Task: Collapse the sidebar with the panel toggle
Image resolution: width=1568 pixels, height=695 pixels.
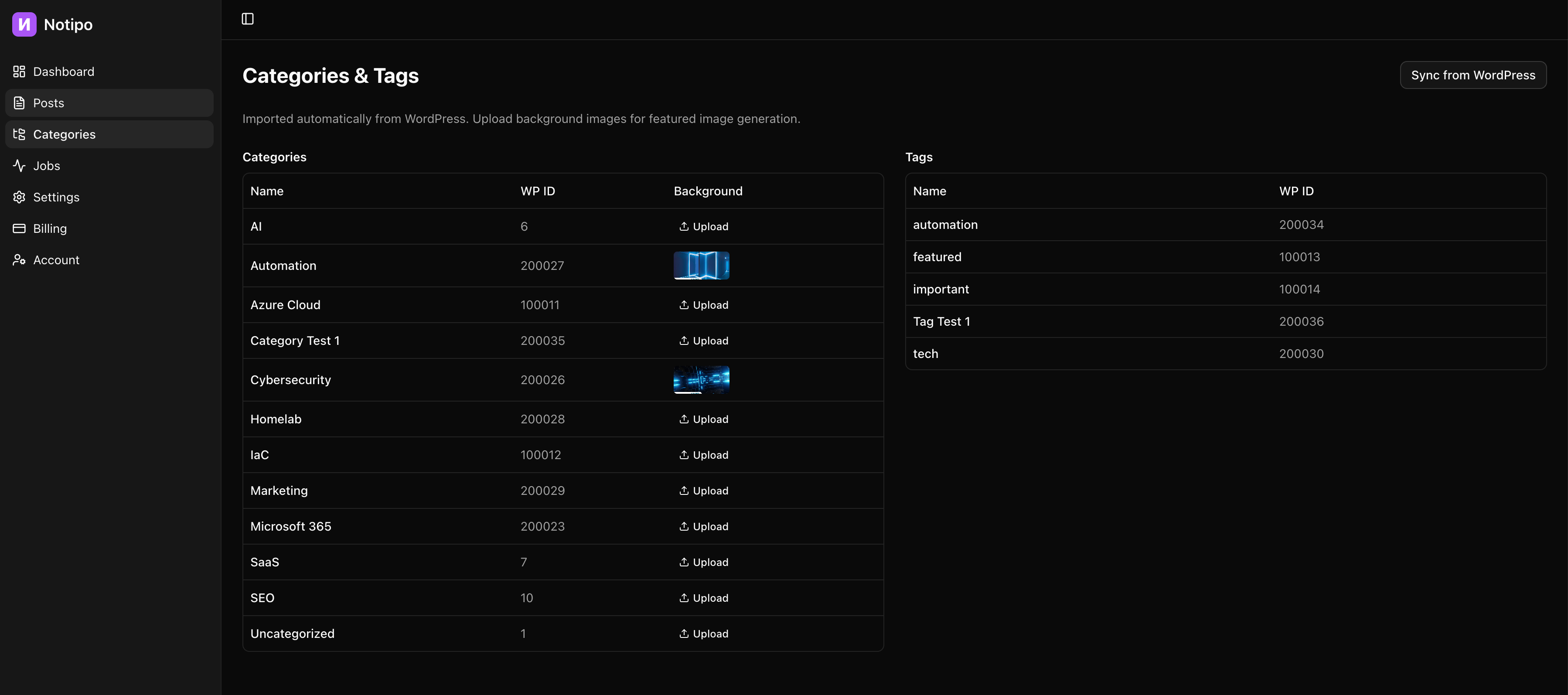Action: point(248,18)
